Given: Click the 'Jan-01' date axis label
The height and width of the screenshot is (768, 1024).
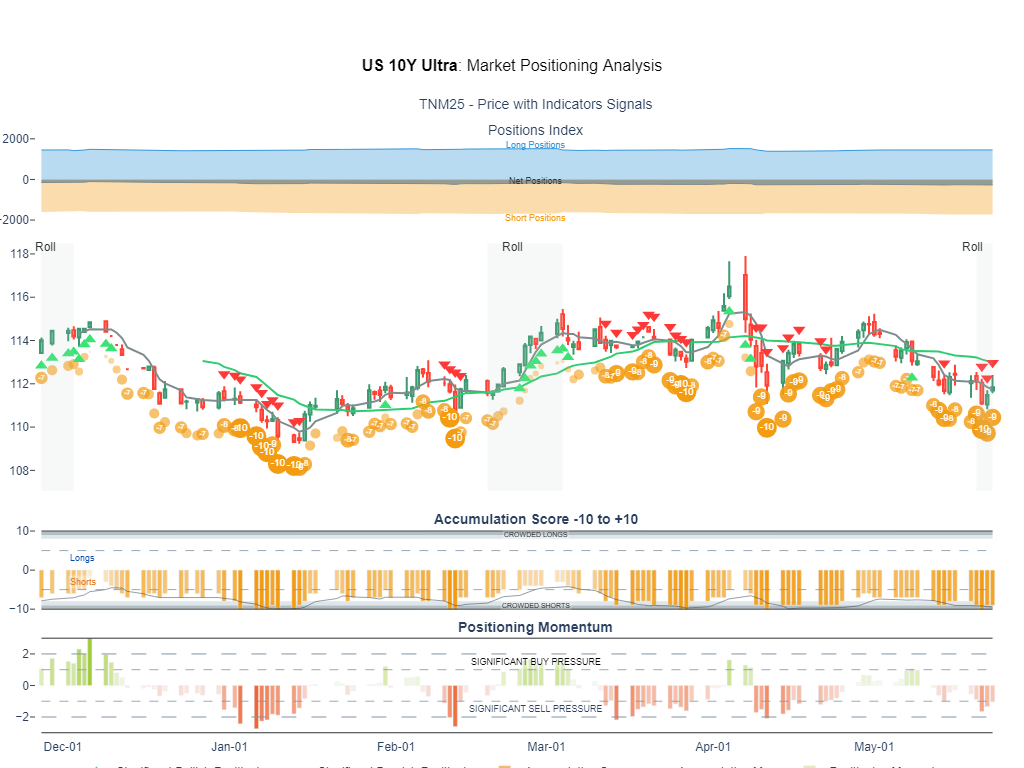Looking at the screenshot, I should [x=229, y=747].
